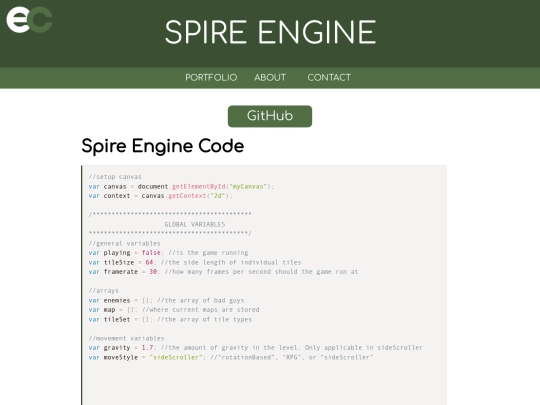Viewport: 540px width, 405px height.
Task: Click the var tileSize = 64 line
Action: click(x=195, y=262)
